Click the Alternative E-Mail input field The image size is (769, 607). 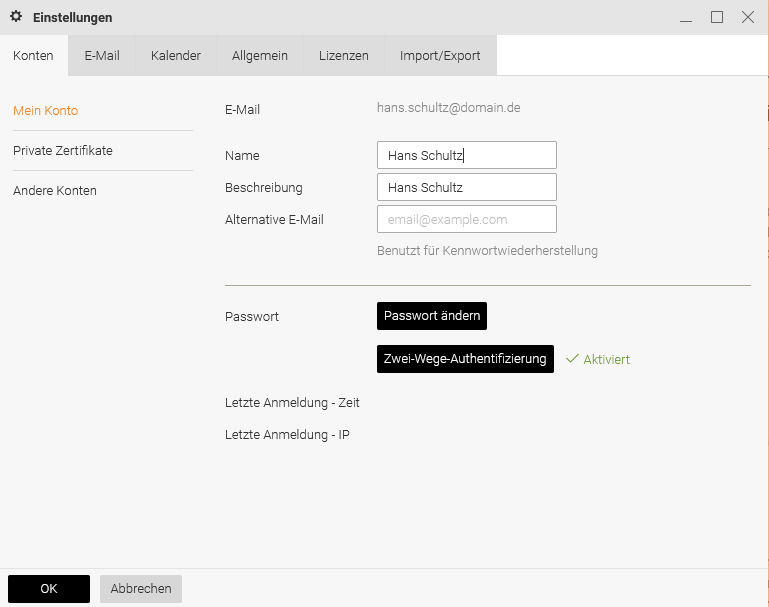[x=466, y=219]
